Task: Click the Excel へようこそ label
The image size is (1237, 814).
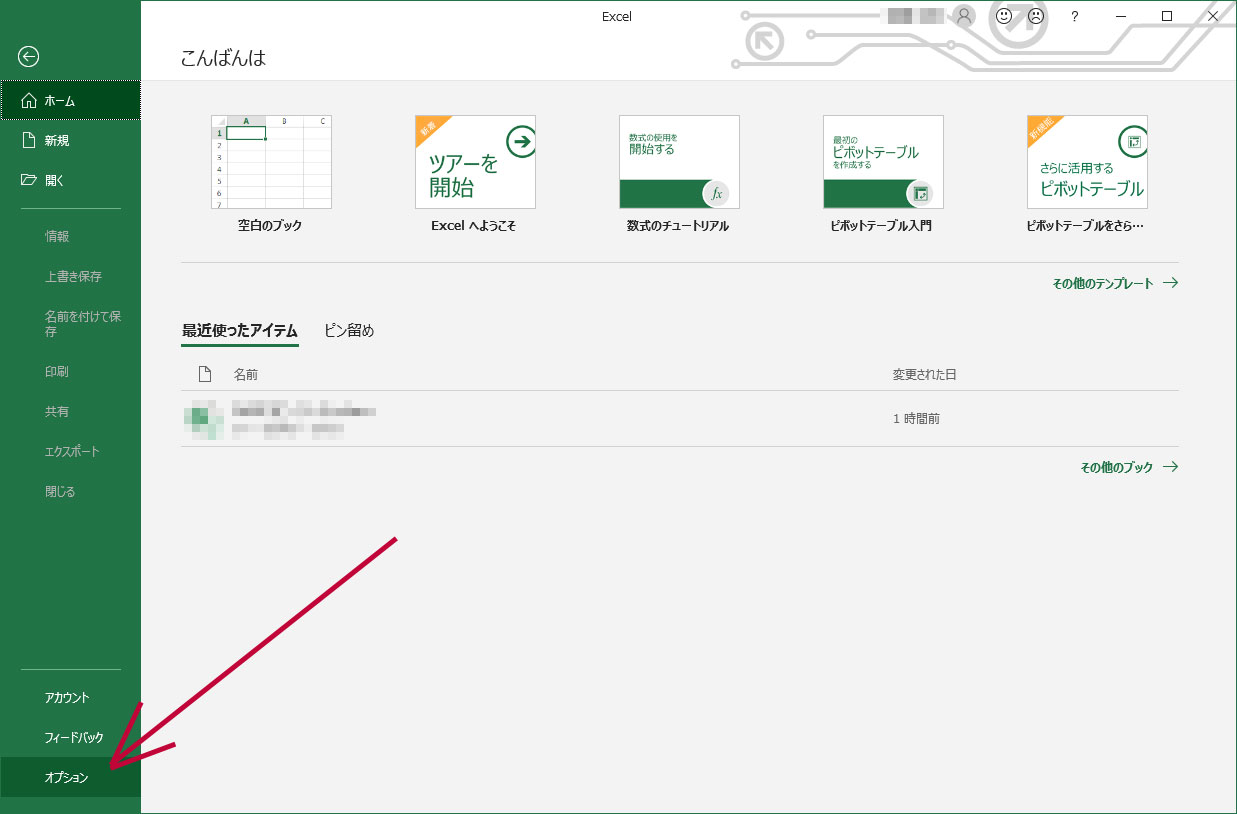Action: [x=474, y=226]
